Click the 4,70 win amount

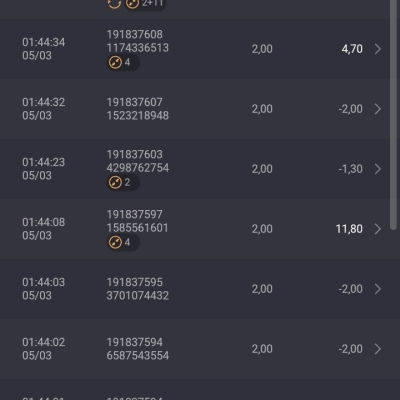click(x=352, y=49)
